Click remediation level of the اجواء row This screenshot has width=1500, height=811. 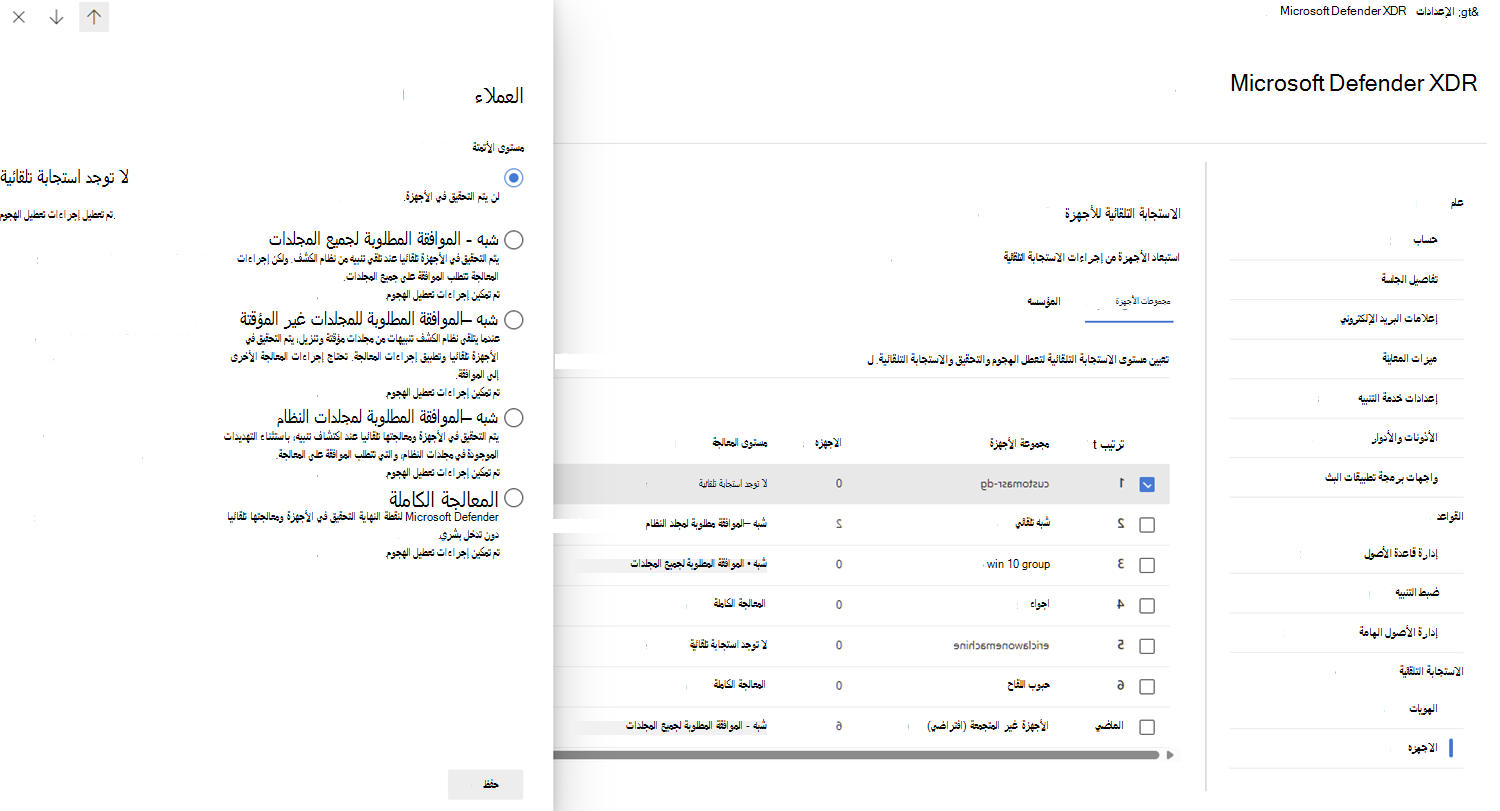(x=739, y=605)
